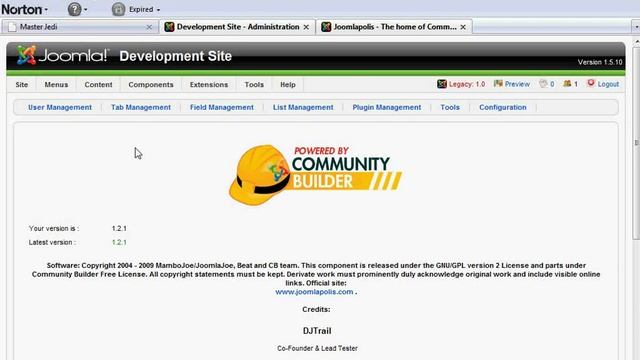This screenshot has width=640, height=360.
Task: Click the Legacy: 1.0 status text
Action: [467, 84]
